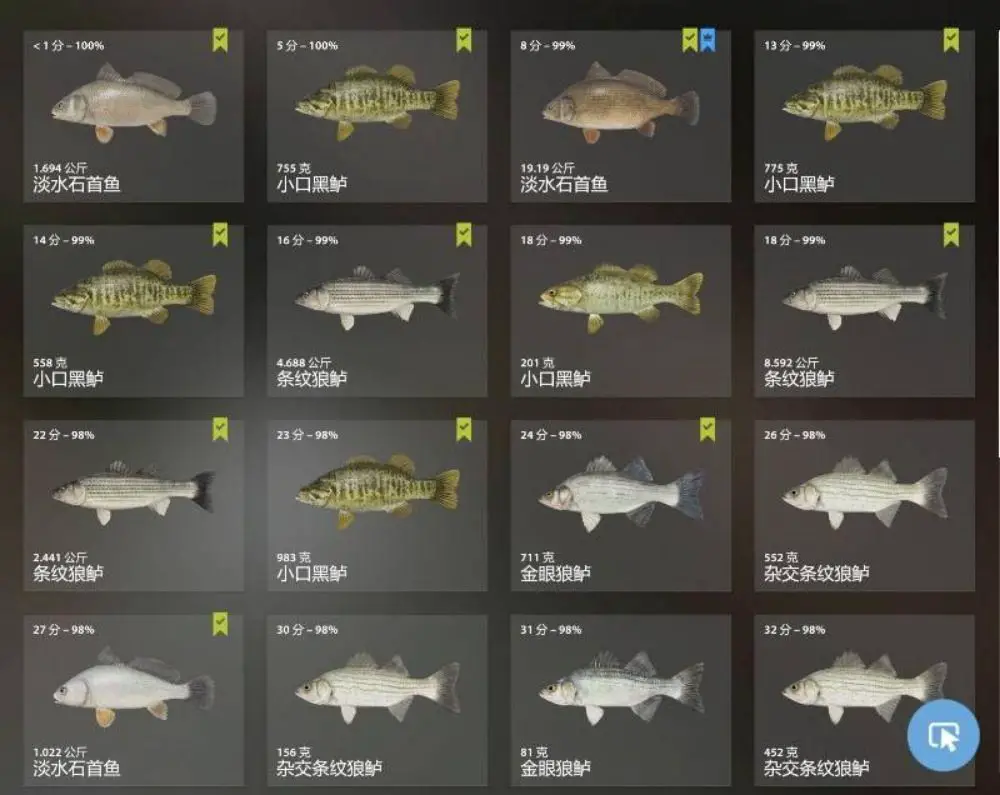Click the green check bookmark on 558 克 card

(x=220, y=235)
